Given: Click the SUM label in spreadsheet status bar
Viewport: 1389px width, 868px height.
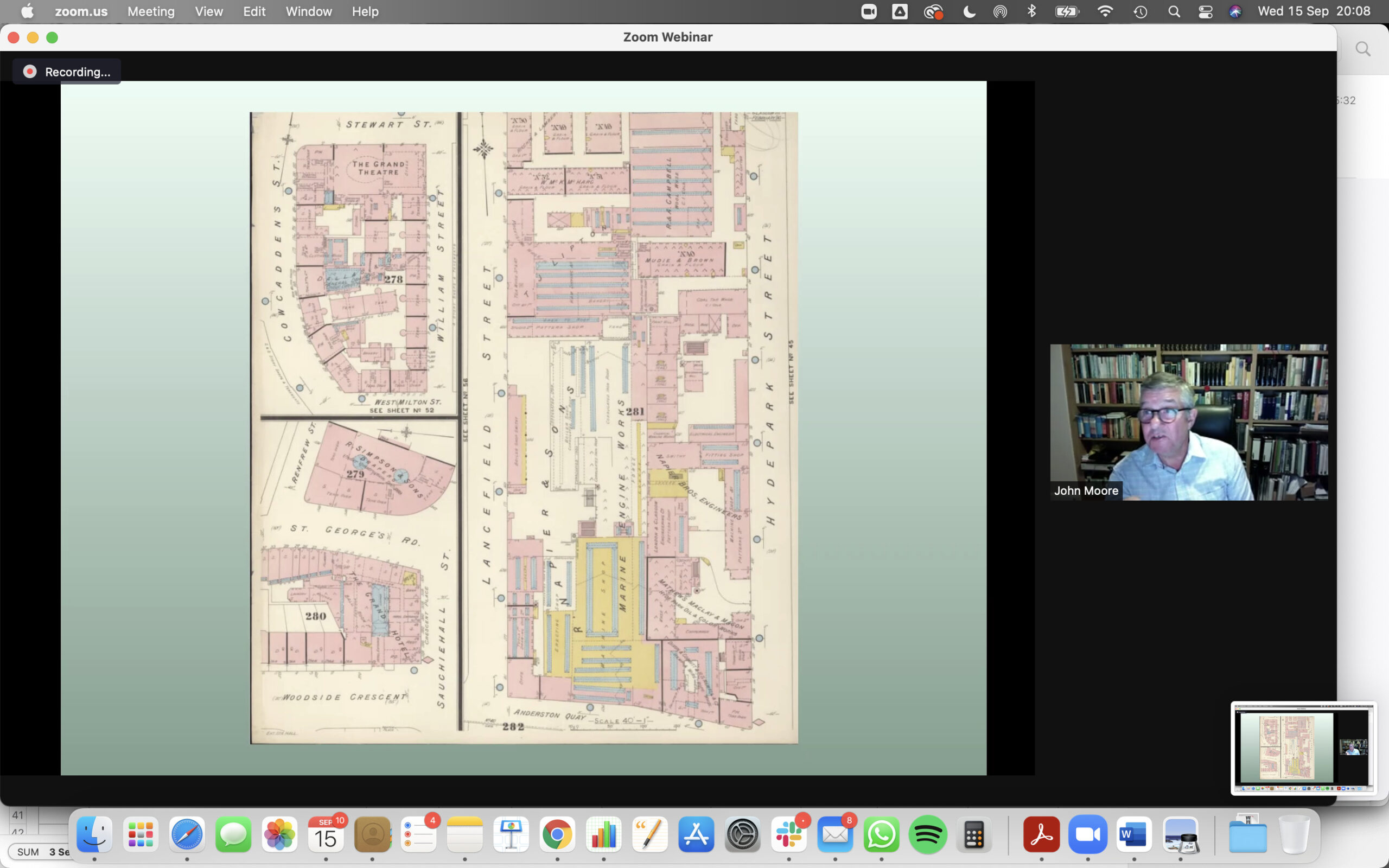Looking at the screenshot, I should [28, 852].
